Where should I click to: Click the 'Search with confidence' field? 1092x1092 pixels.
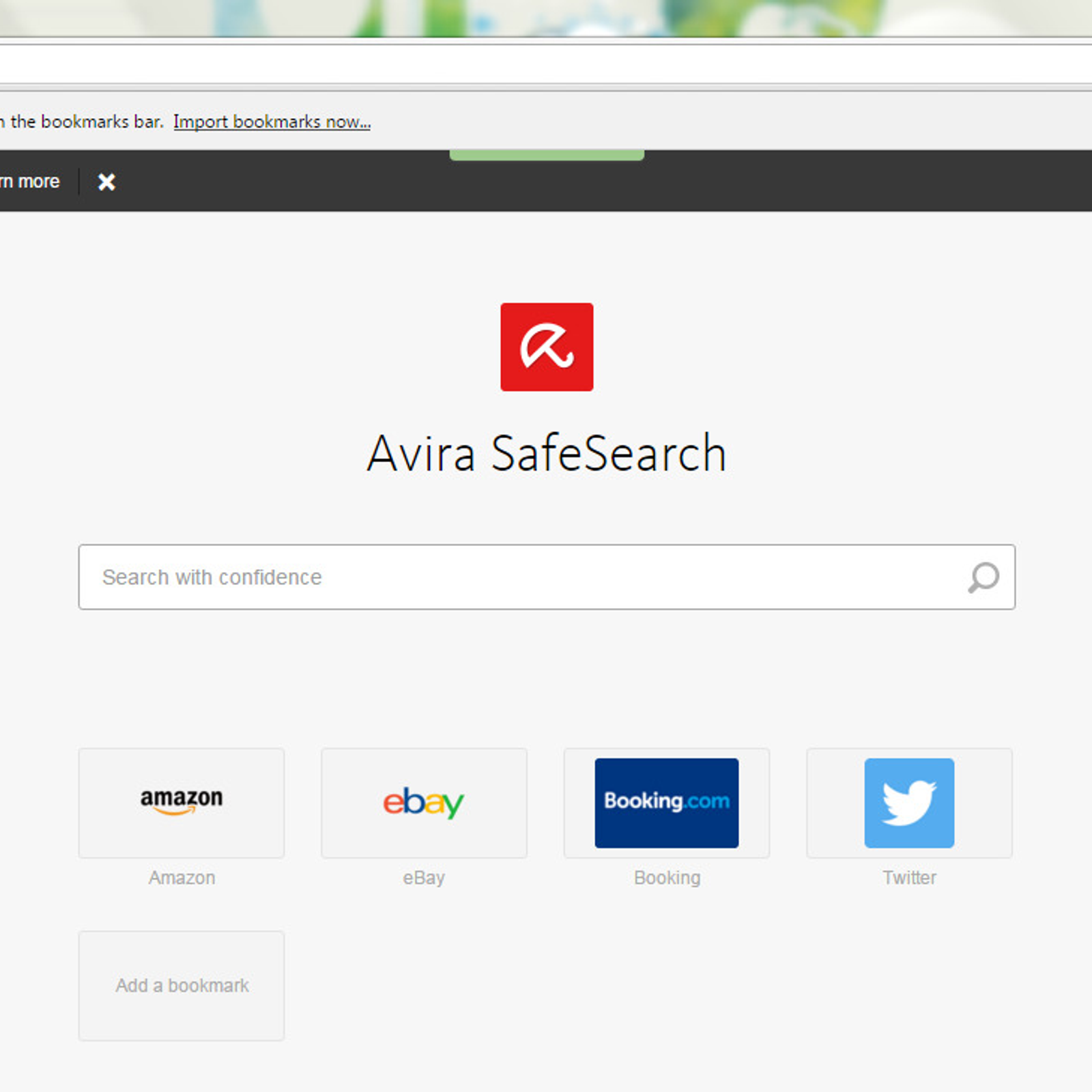(x=547, y=577)
